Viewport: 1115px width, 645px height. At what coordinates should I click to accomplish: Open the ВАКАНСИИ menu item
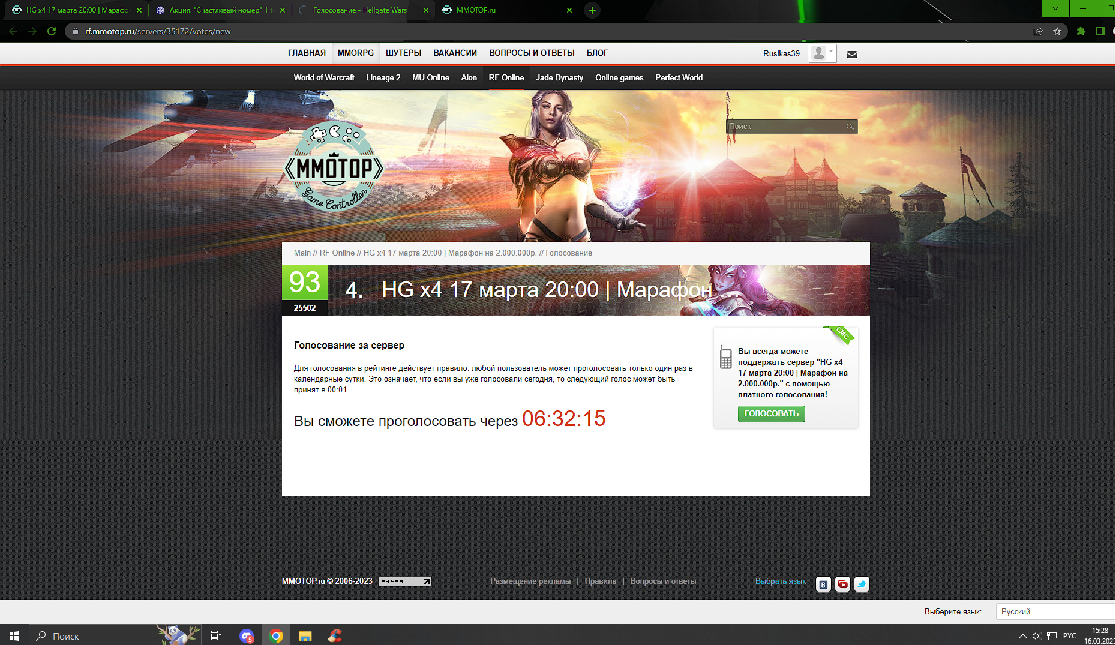coord(454,53)
